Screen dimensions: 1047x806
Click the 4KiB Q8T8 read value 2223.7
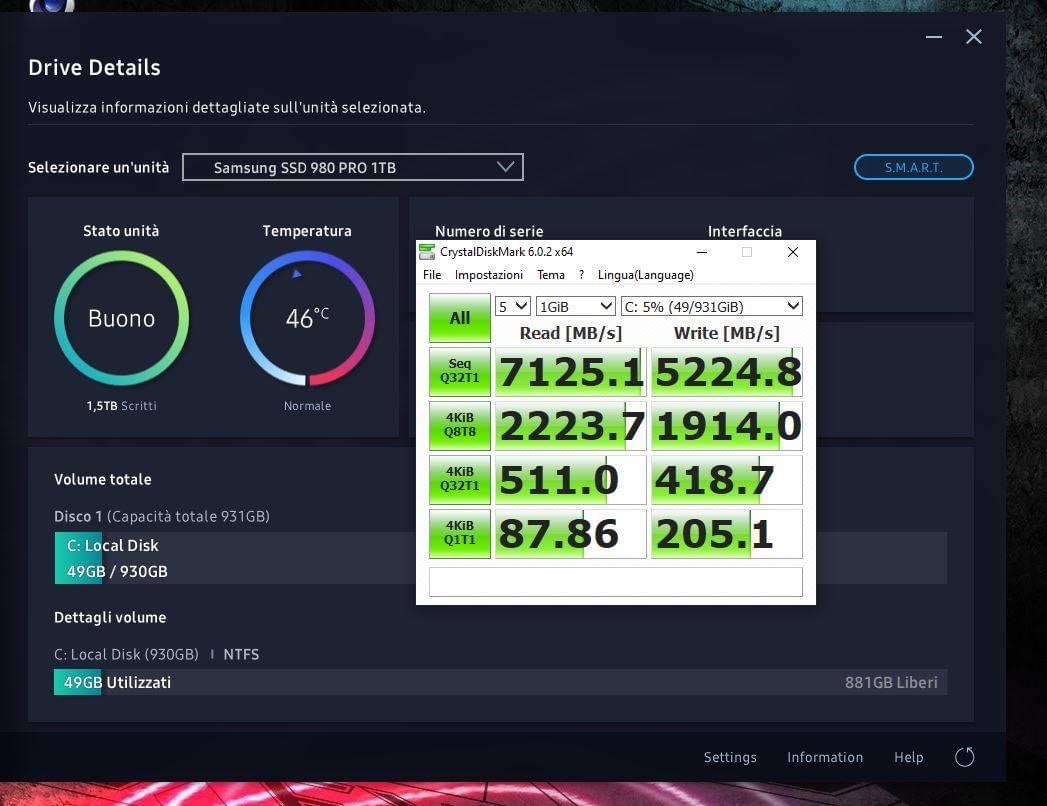tap(570, 426)
